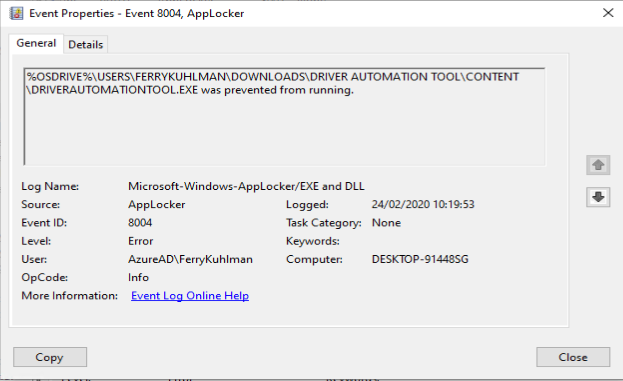Image resolution: width=623 pixels, height=381 pixels.
Task: Switch to the General tab
Action: (36, 43)
